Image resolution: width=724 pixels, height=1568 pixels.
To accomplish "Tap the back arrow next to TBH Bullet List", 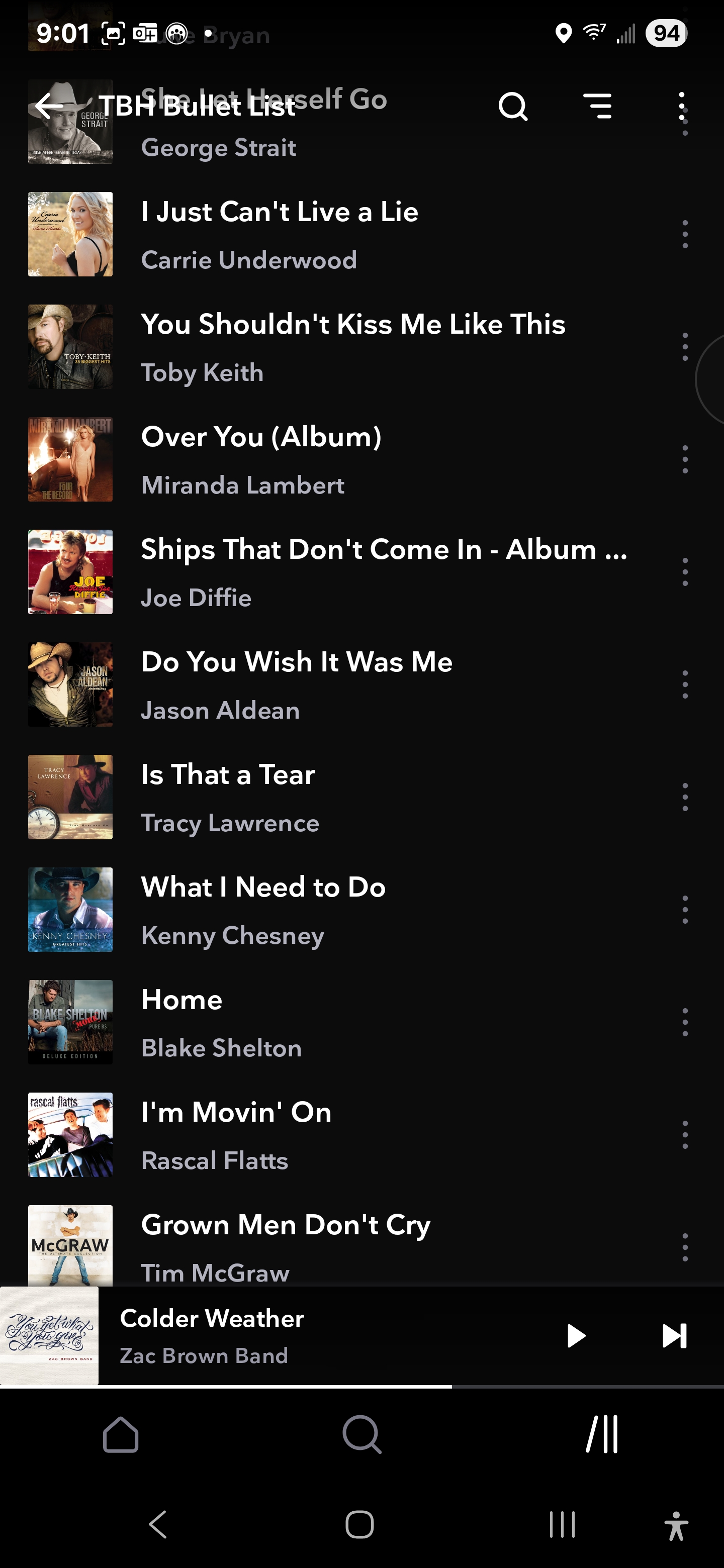I will point(49,107).
